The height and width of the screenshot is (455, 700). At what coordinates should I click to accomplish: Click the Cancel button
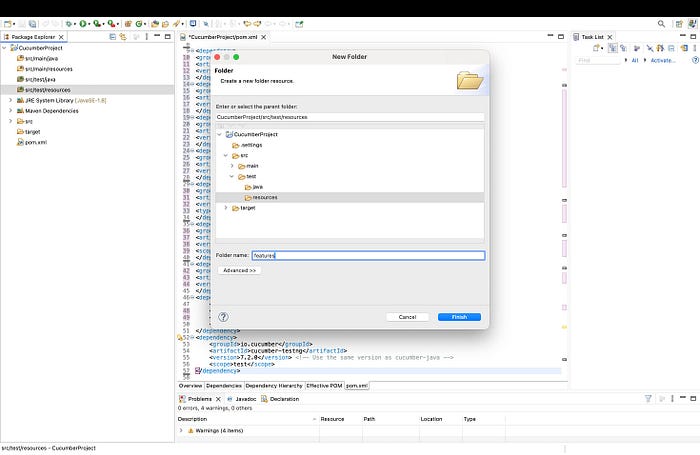pos(407,317)
